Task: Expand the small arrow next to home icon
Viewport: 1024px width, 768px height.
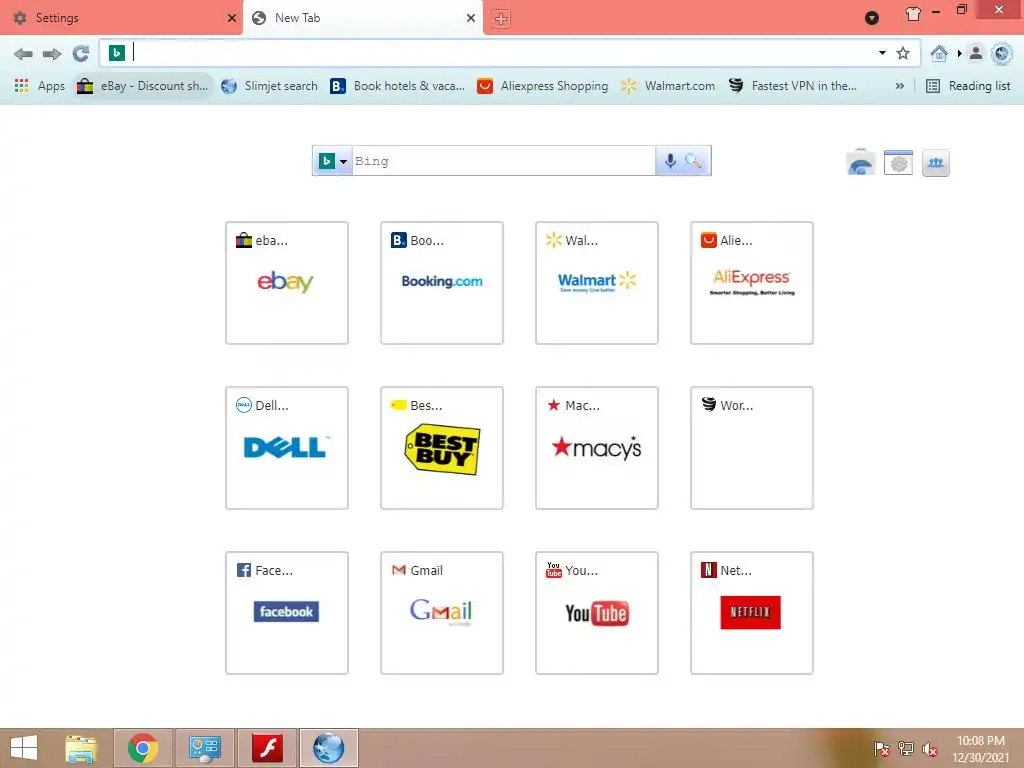Action: pos(959,53)
